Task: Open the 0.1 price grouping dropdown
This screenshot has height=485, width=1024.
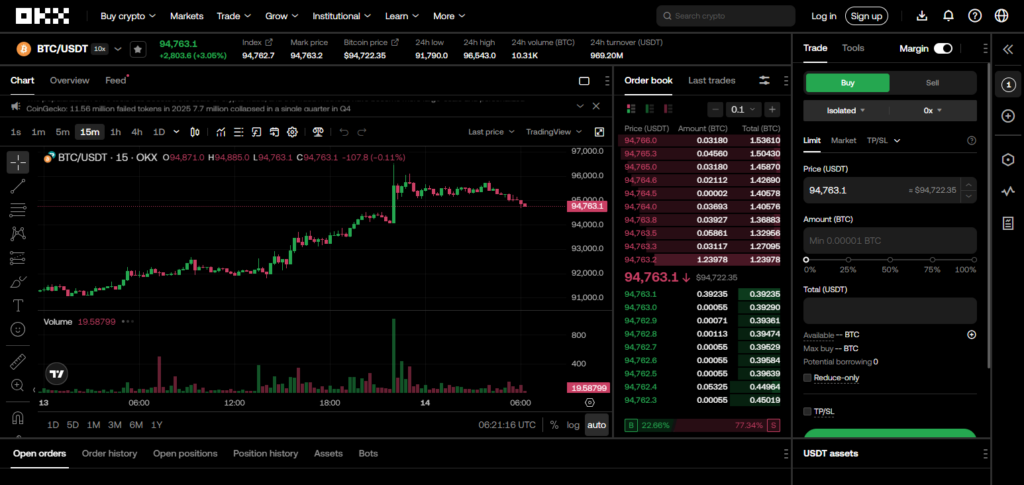Action: (744, 109)
